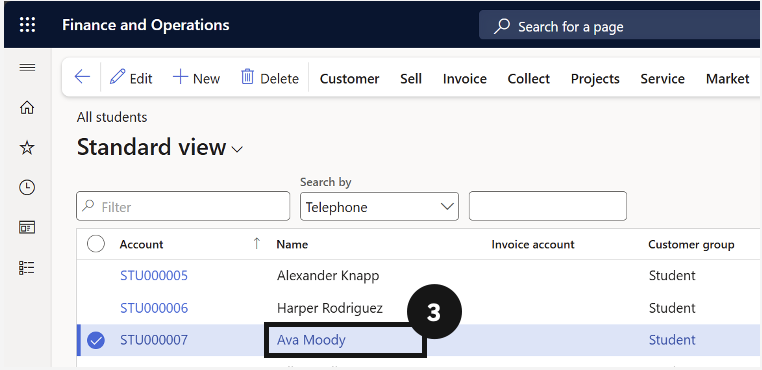Deselect the STU000007 row checkmark

[96, 340]
